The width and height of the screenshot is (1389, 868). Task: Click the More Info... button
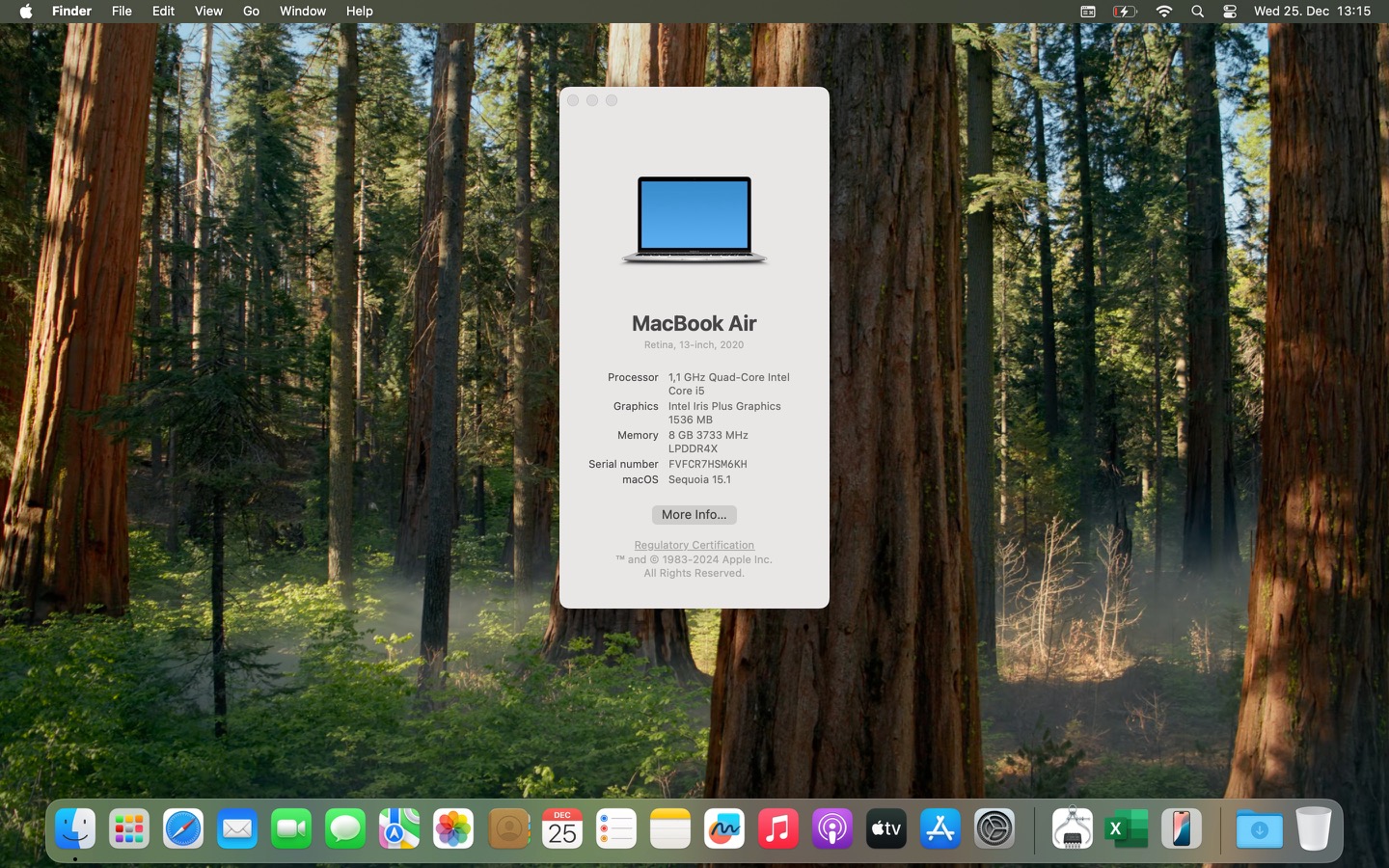tap(694, 515)
